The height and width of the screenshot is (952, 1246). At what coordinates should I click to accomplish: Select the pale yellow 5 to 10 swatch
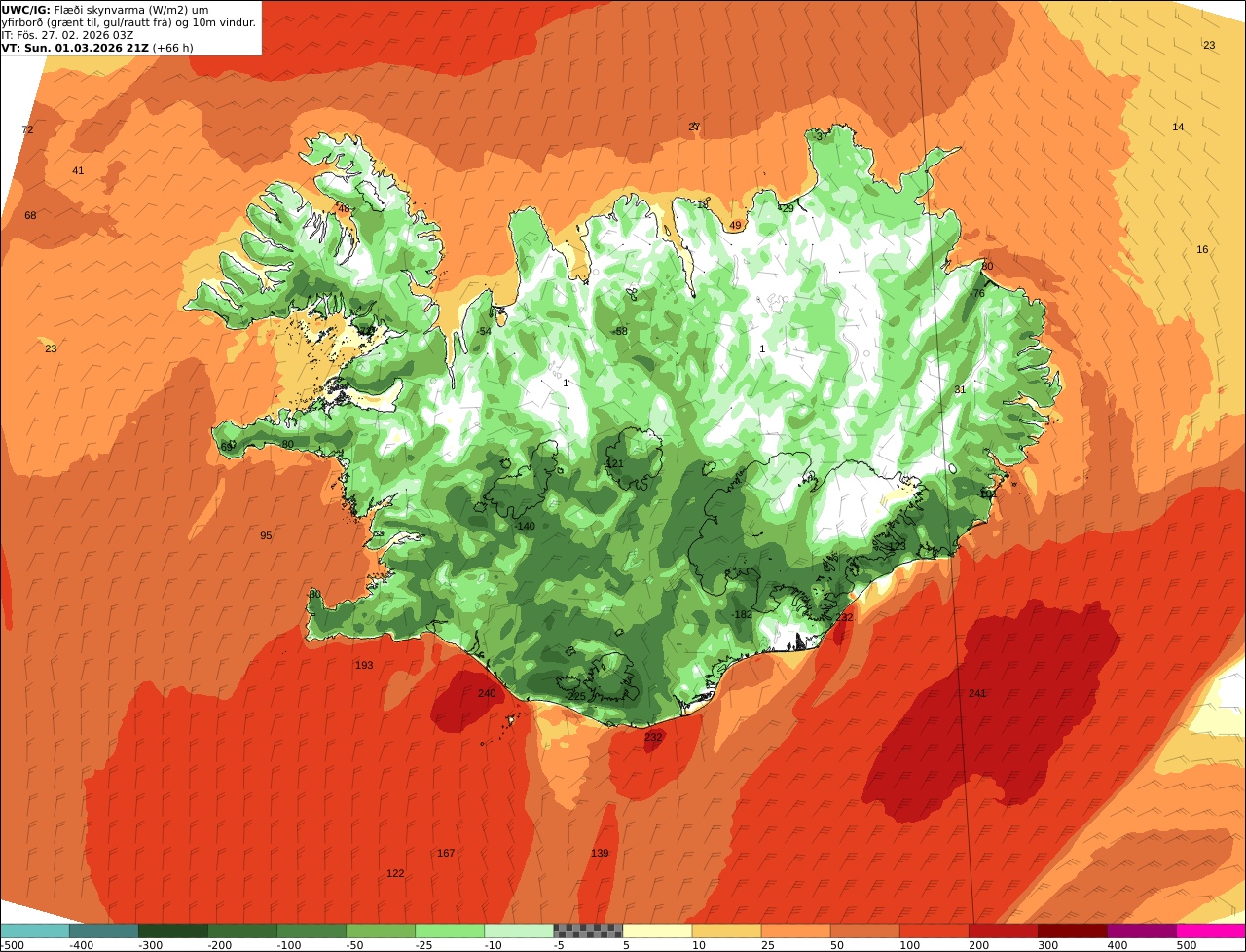pyautogui.click(x=656, y=931)
